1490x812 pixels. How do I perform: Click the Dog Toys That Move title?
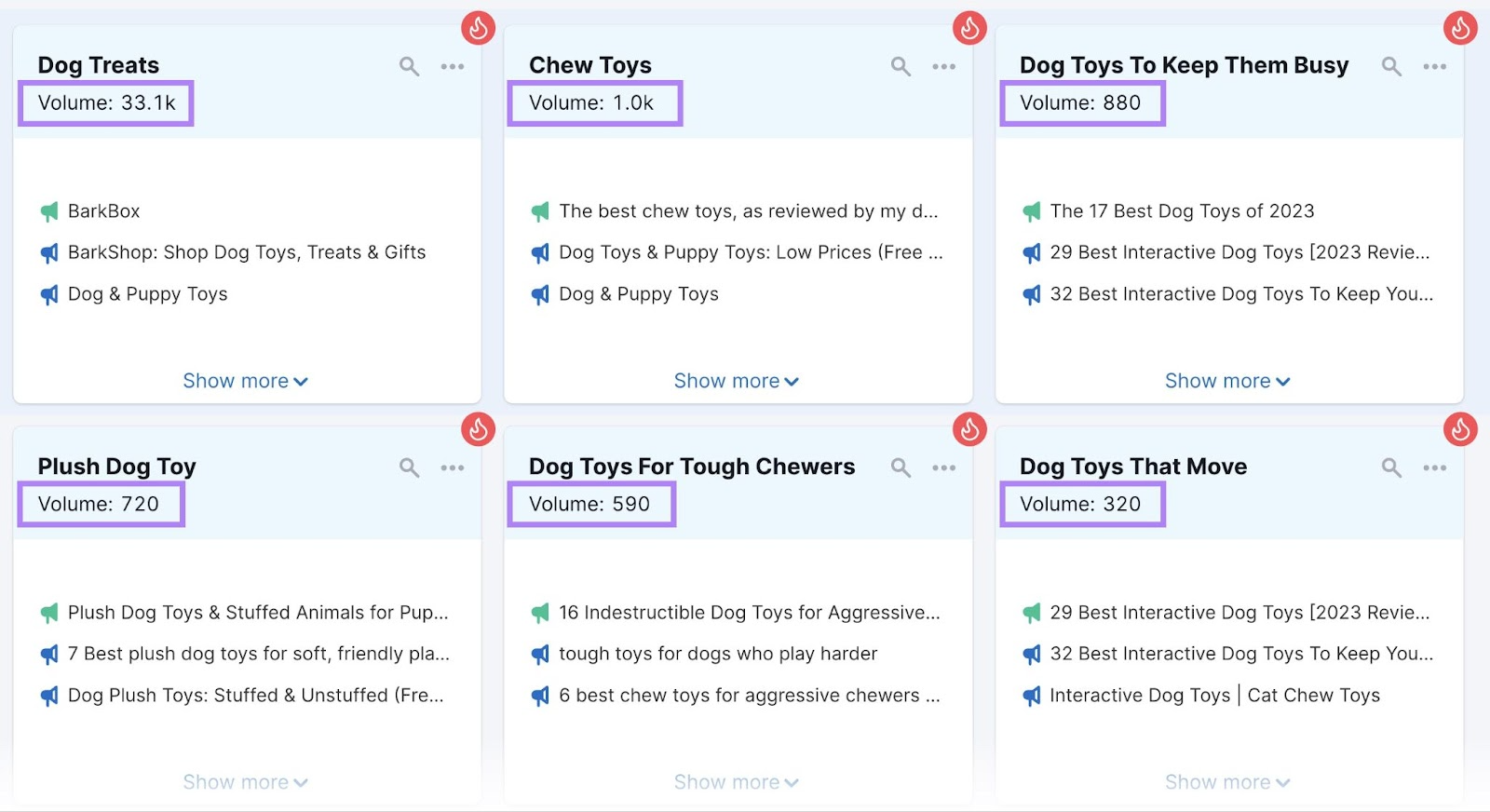[x=1133, y=467]
